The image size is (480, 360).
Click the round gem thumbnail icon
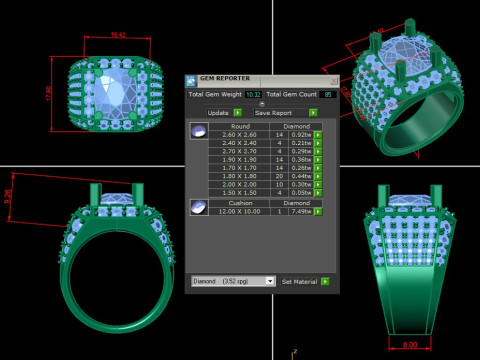pyautogui.click(x=199, y=131)
